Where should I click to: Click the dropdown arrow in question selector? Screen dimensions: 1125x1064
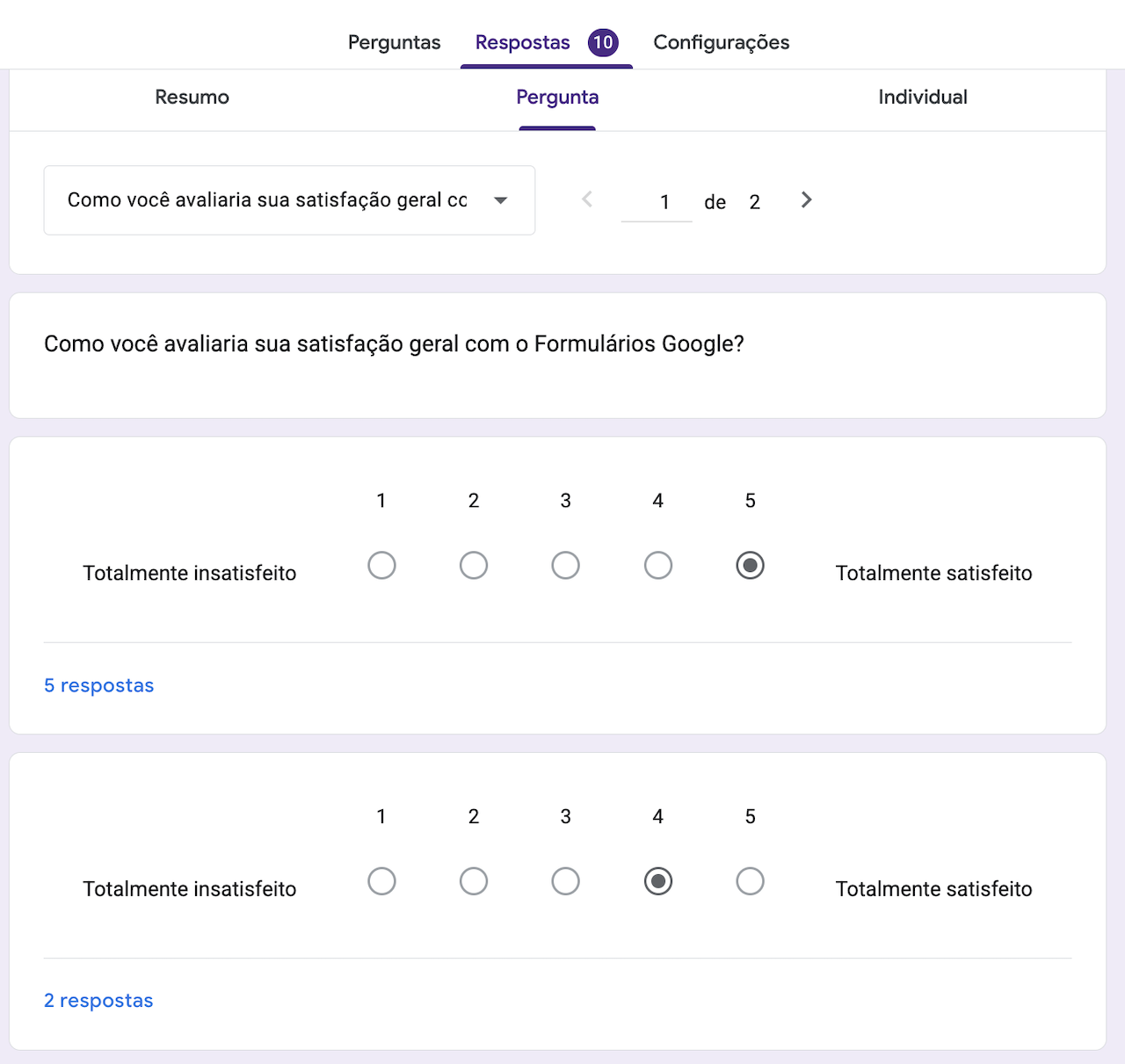(x=500, y=200)
